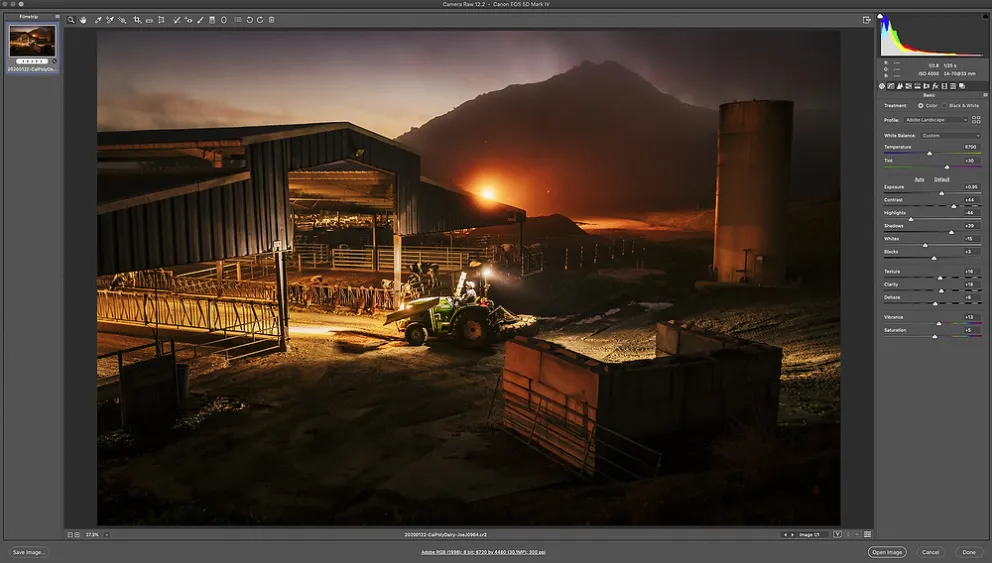The width and height of the screenshot is (992, 563).
Task: Select the Straighten tool
Action: (x=149, y=20)
